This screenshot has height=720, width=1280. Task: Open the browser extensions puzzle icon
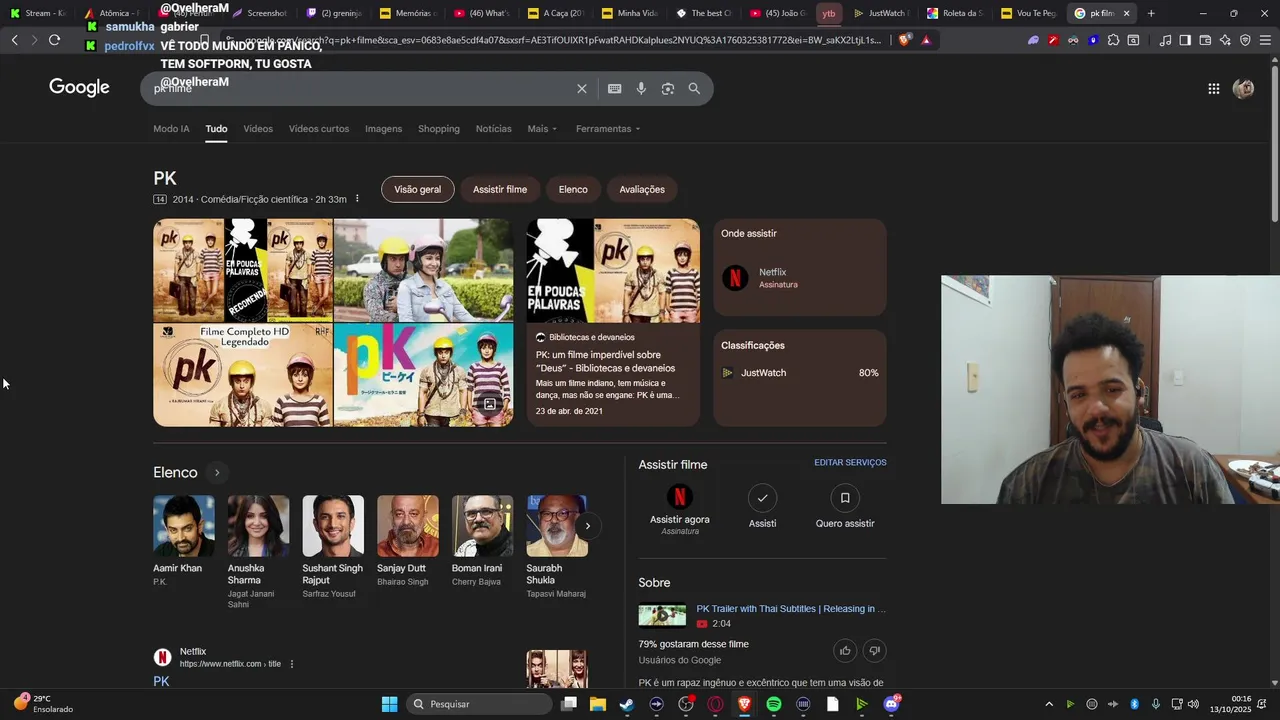coord(1113,40)
